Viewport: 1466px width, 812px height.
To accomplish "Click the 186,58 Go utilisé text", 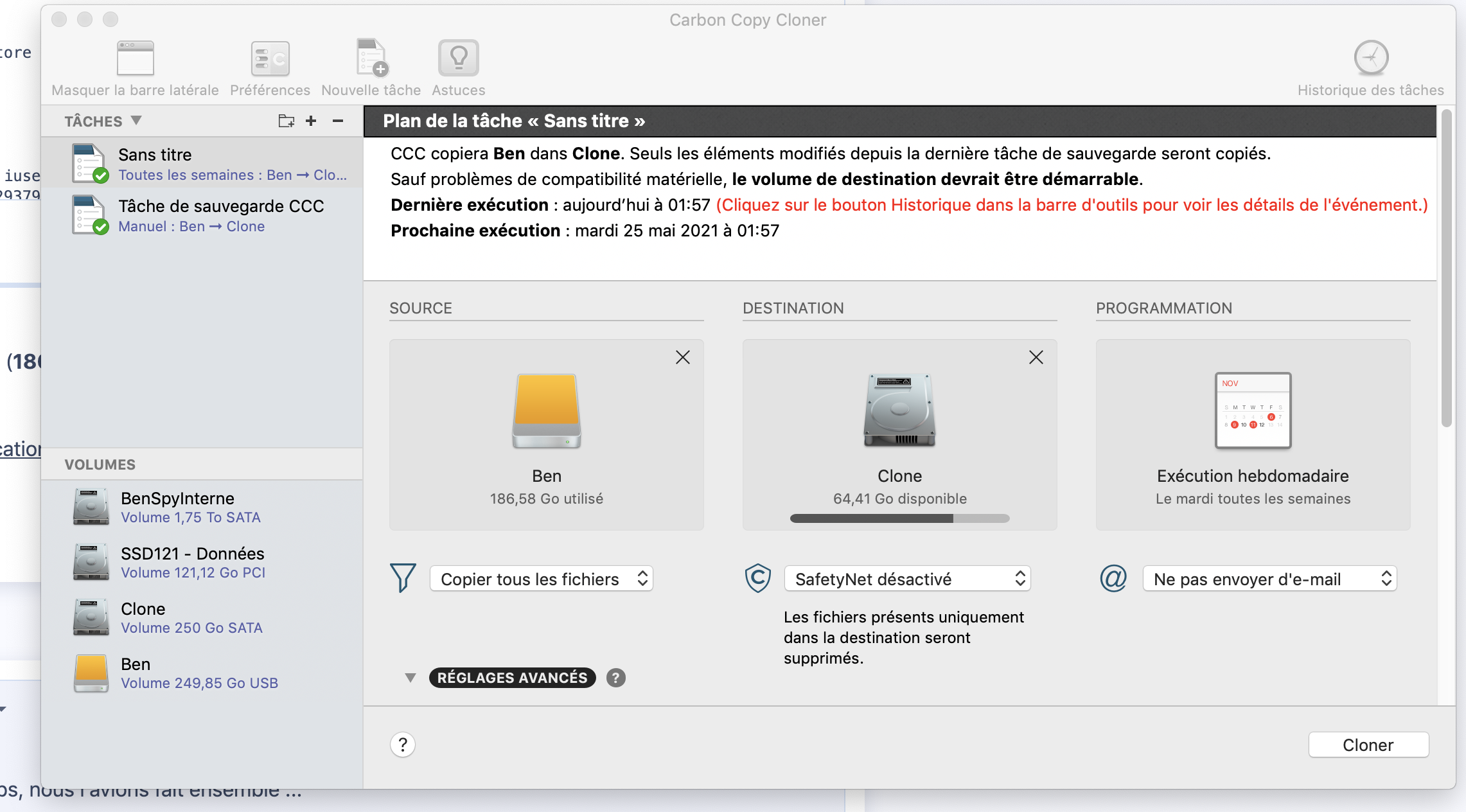I will click(547, 499).
